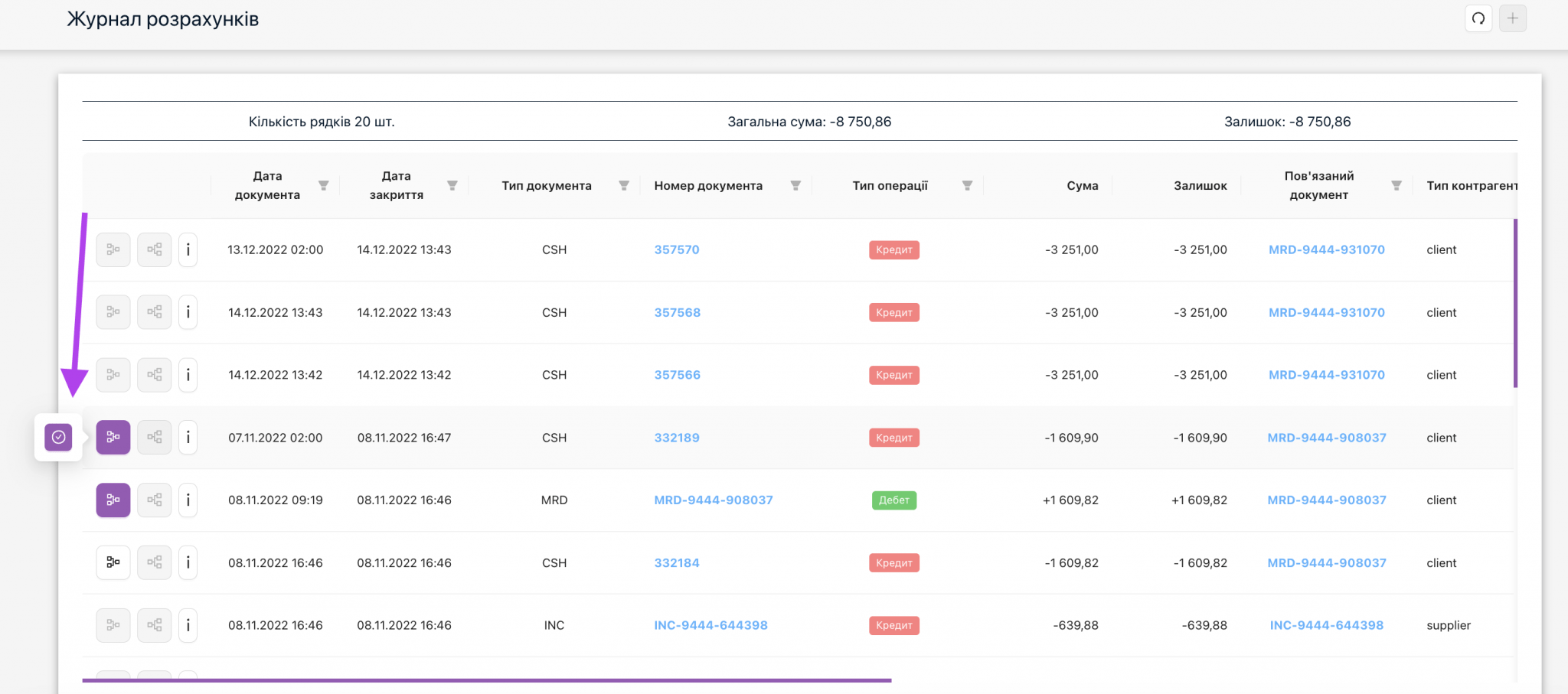
Task: Click the Сума column header
Action: [x=1083, y=186]
